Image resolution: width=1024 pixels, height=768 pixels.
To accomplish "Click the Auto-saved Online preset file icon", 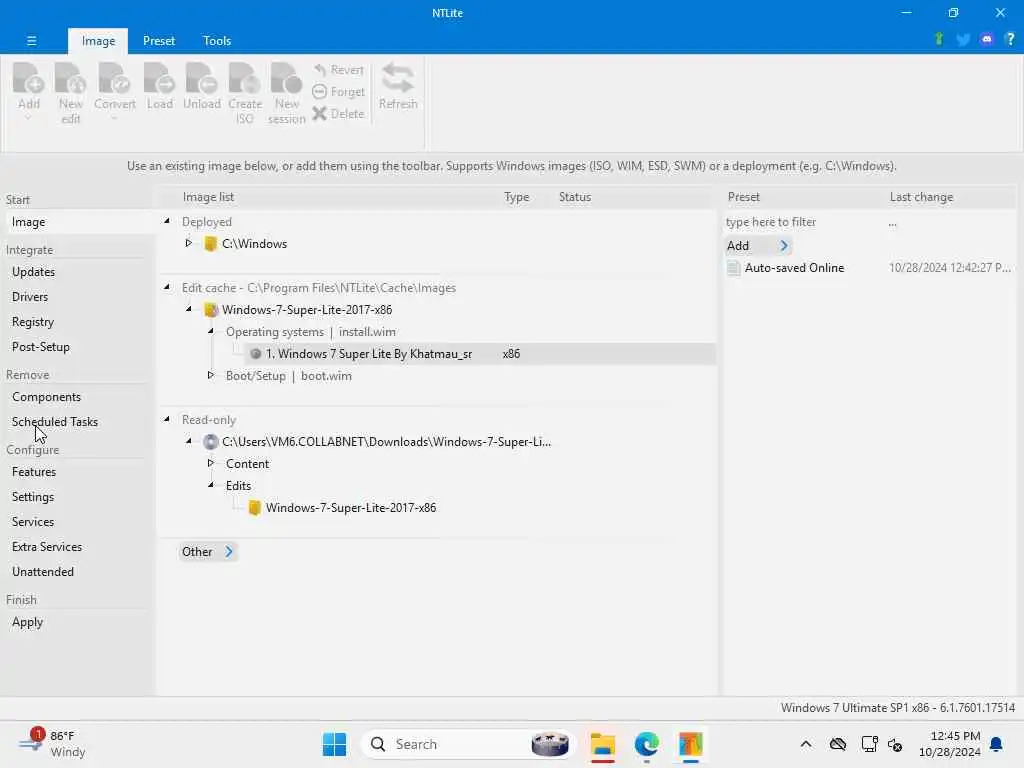I will pyautogui.click(x=734, y=268).
